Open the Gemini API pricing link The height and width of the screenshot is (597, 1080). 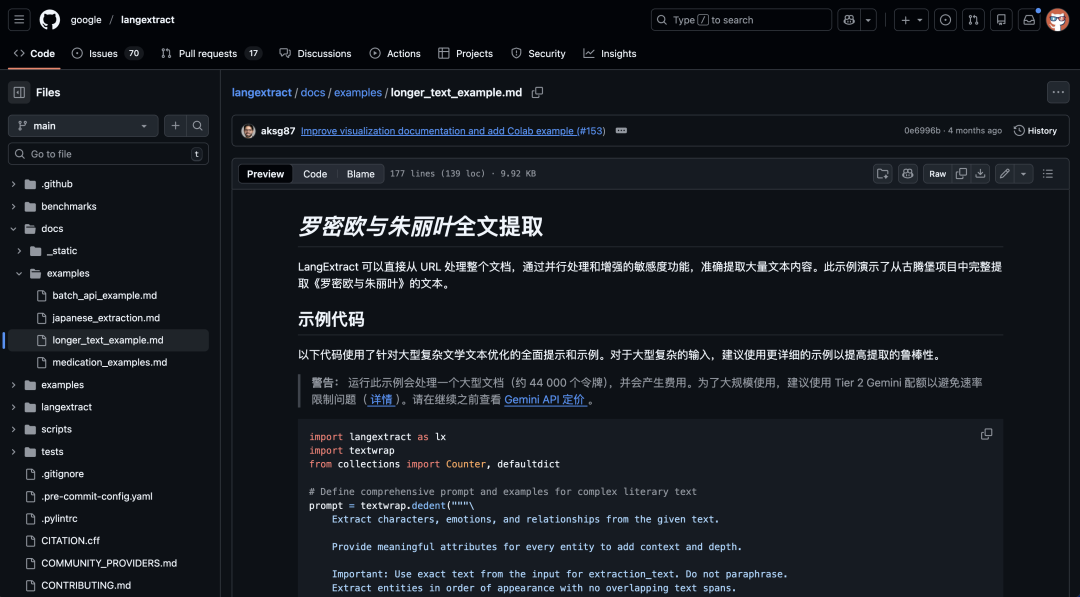point(546,395)
